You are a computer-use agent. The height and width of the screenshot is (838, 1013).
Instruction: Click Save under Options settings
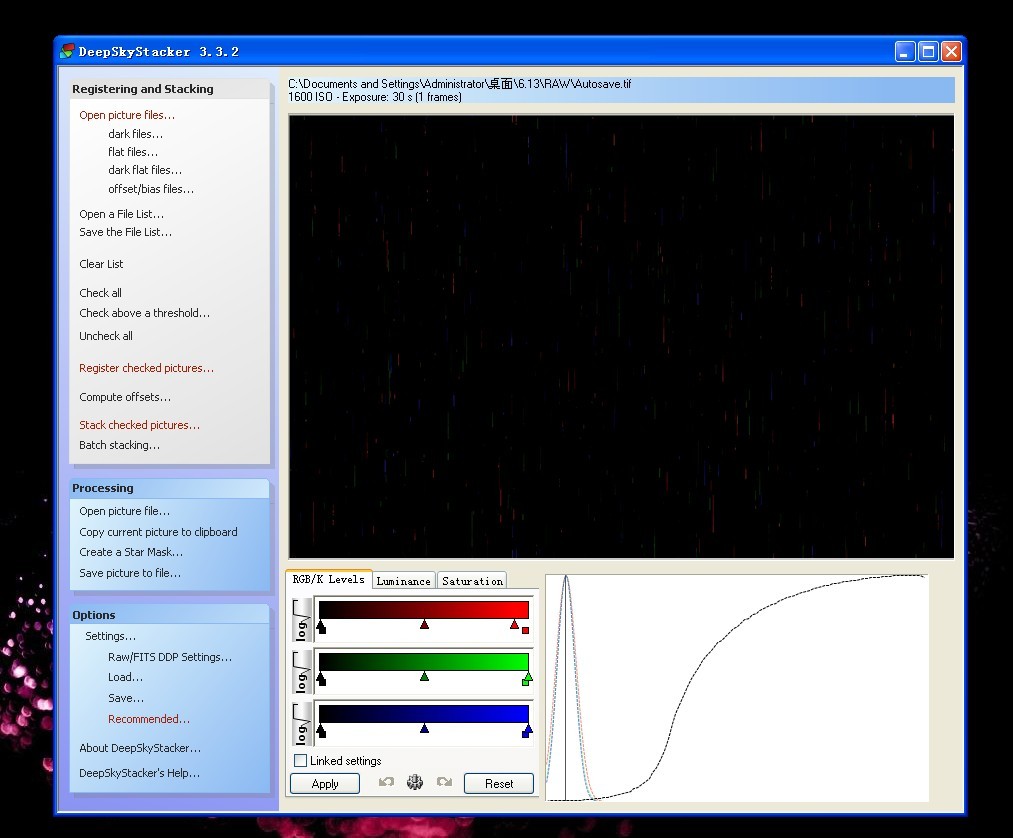[126, 698]
